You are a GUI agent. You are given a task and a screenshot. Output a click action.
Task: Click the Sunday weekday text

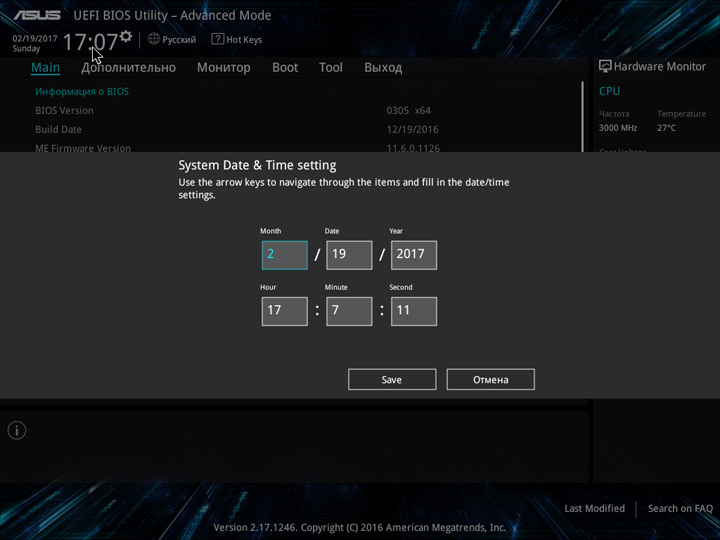[x=26, y=49]
